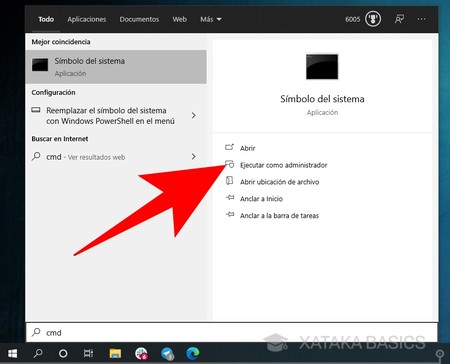Click the magnifier icon in the search box
The image size is (450, 364).
click(x=36, y=332)
